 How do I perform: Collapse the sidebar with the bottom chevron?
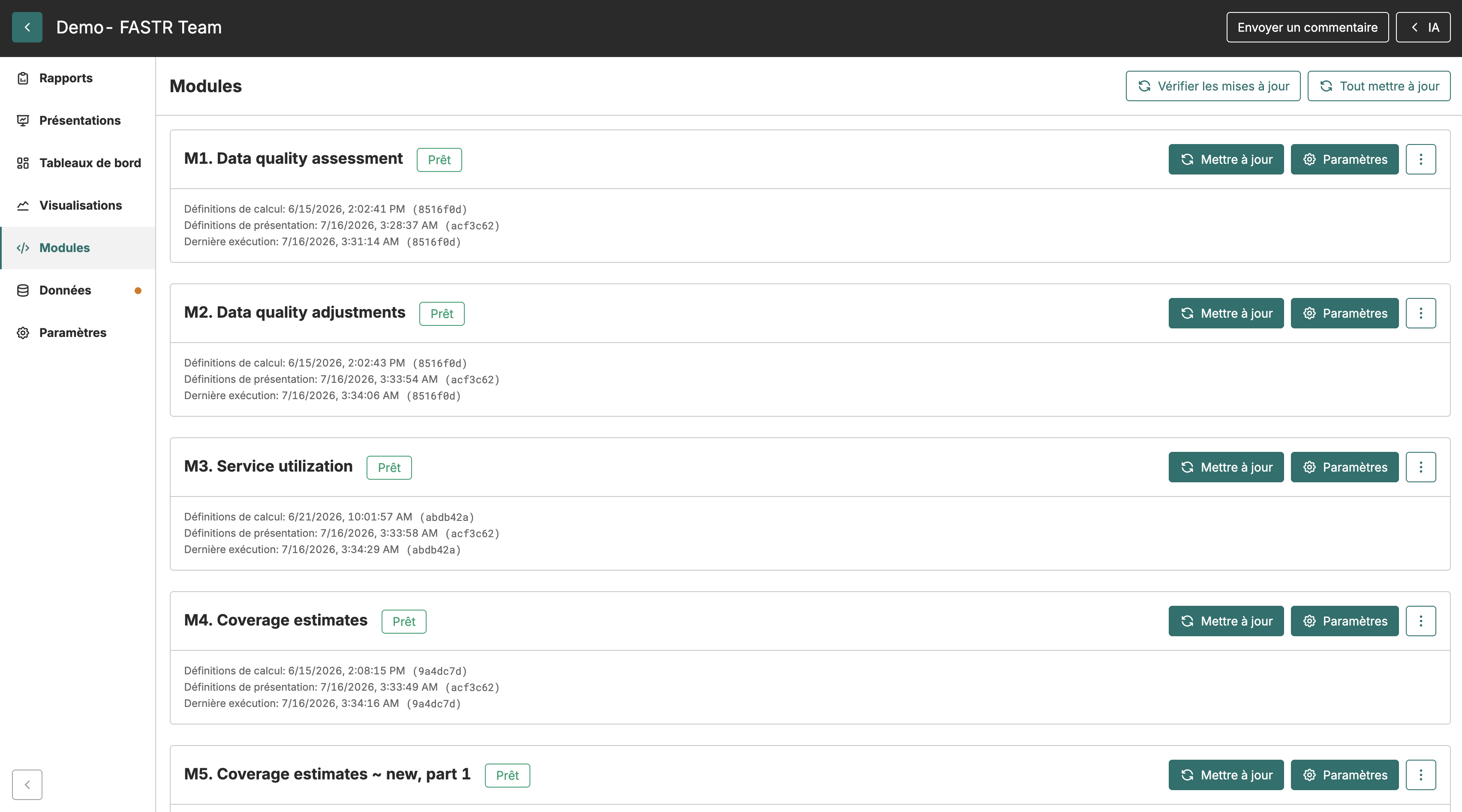coord(27,785)
